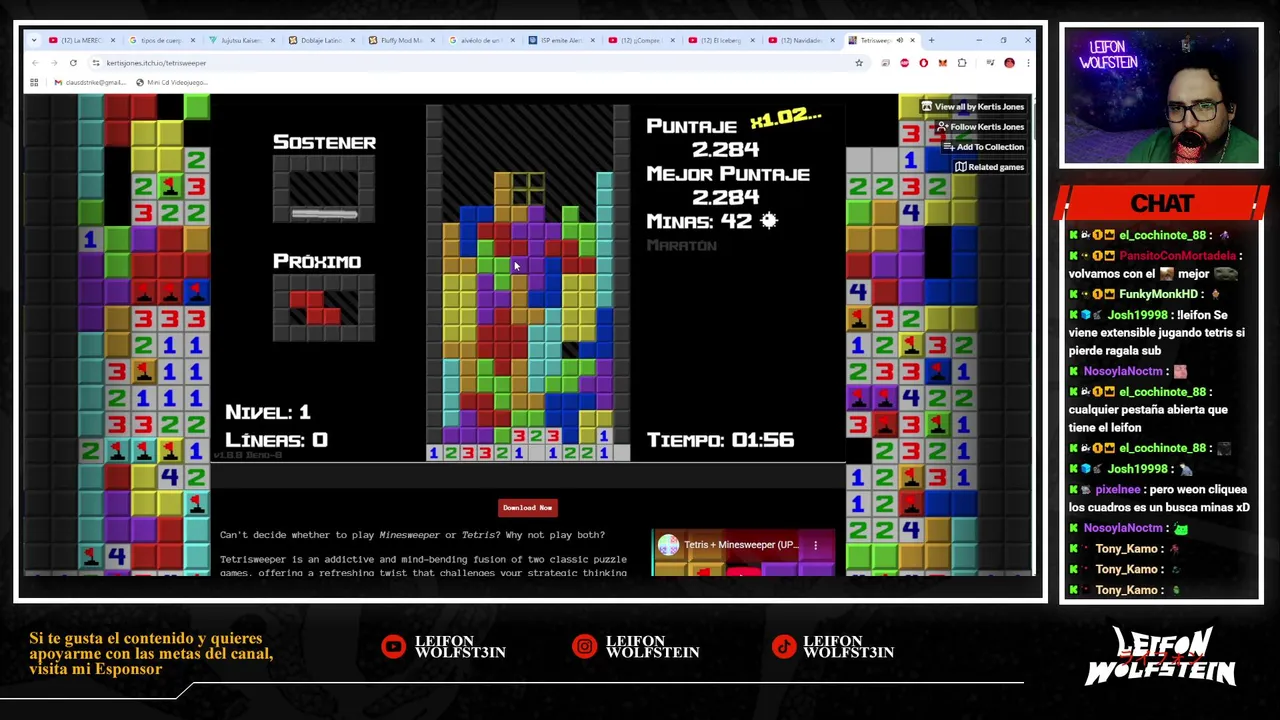
Task: Open the Chrome extensions puzzle icon
Action: tap(962, 63)
